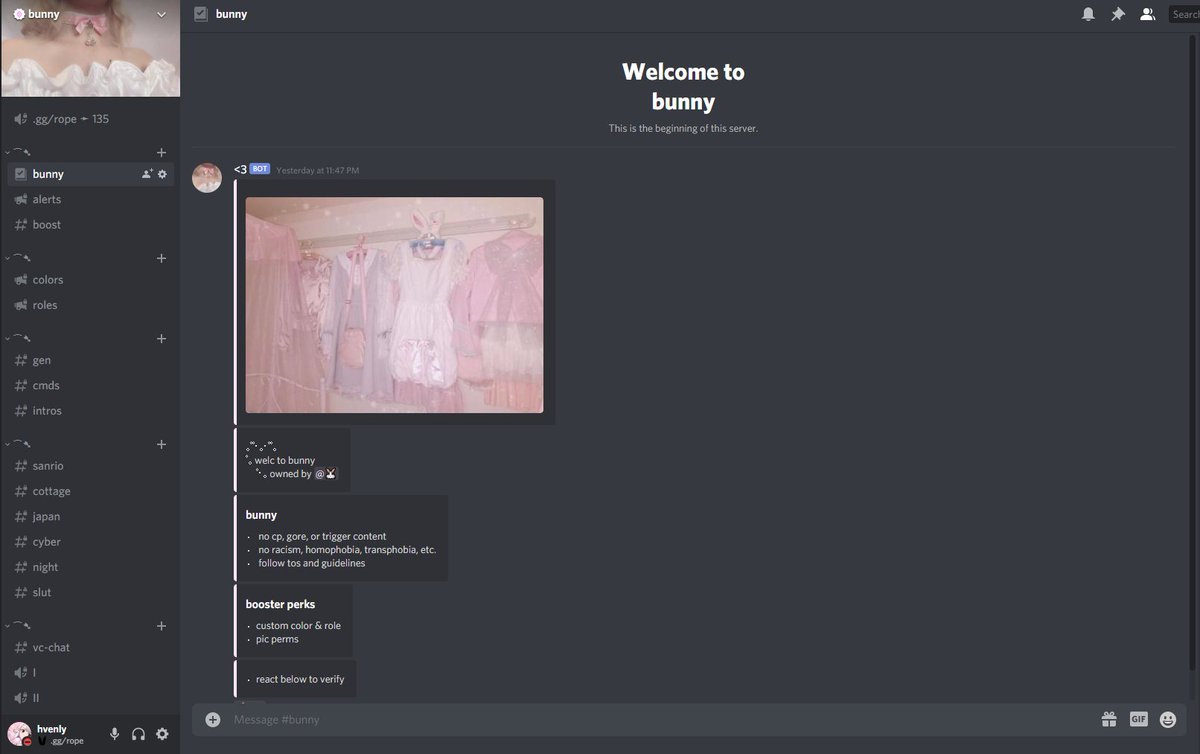Open the emoji picker

(x=1167, y=719)
